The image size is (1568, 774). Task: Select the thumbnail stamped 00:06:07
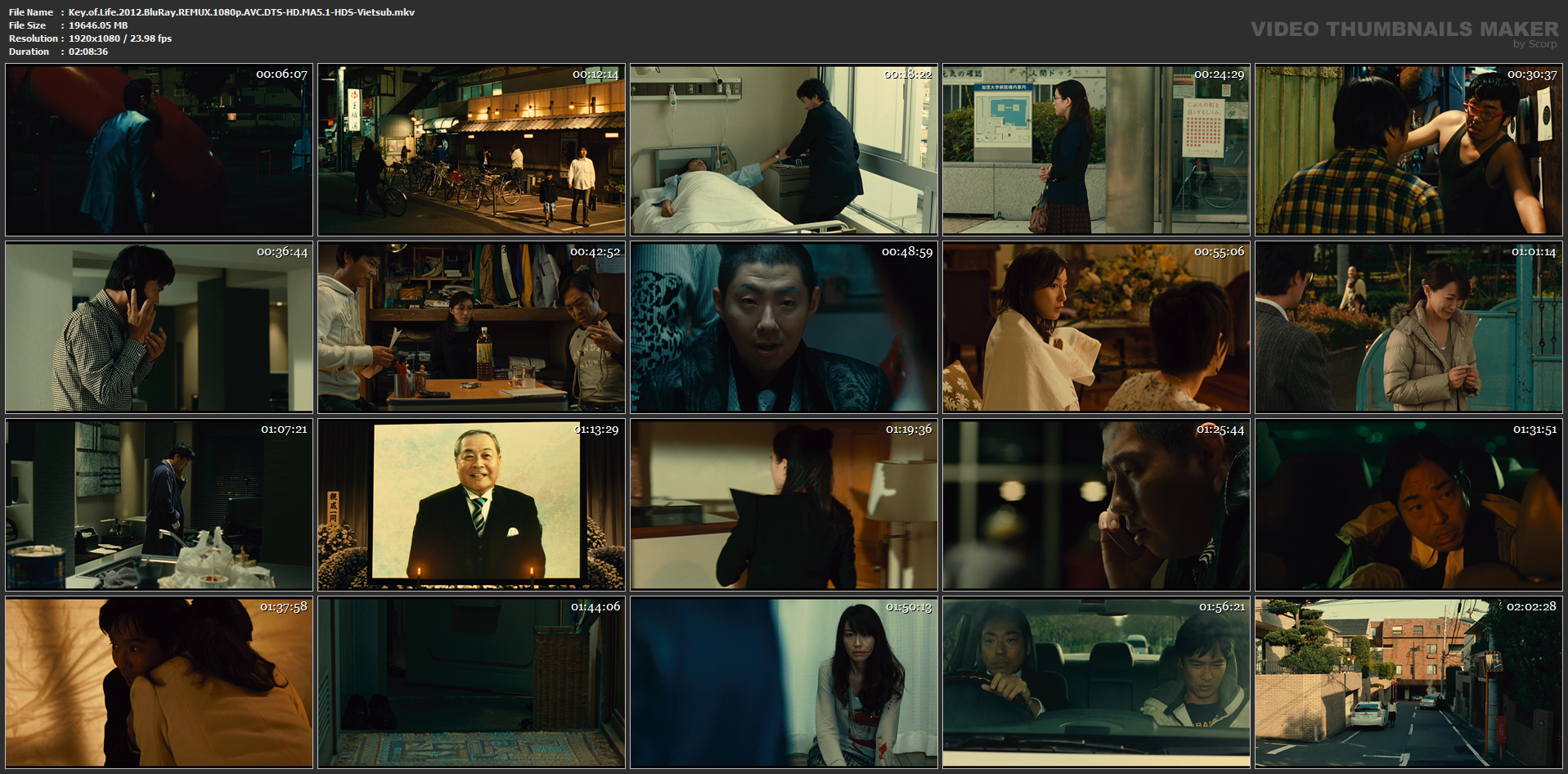click(159, 151)
